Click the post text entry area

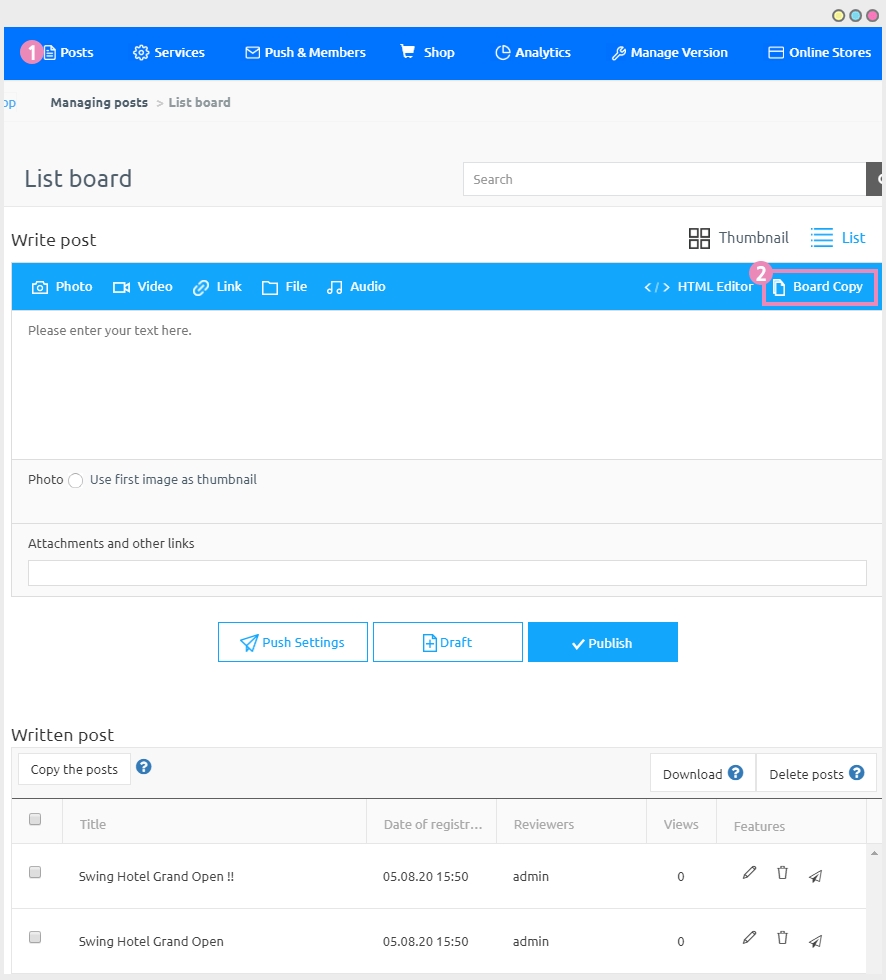click(x=446, y=384)
